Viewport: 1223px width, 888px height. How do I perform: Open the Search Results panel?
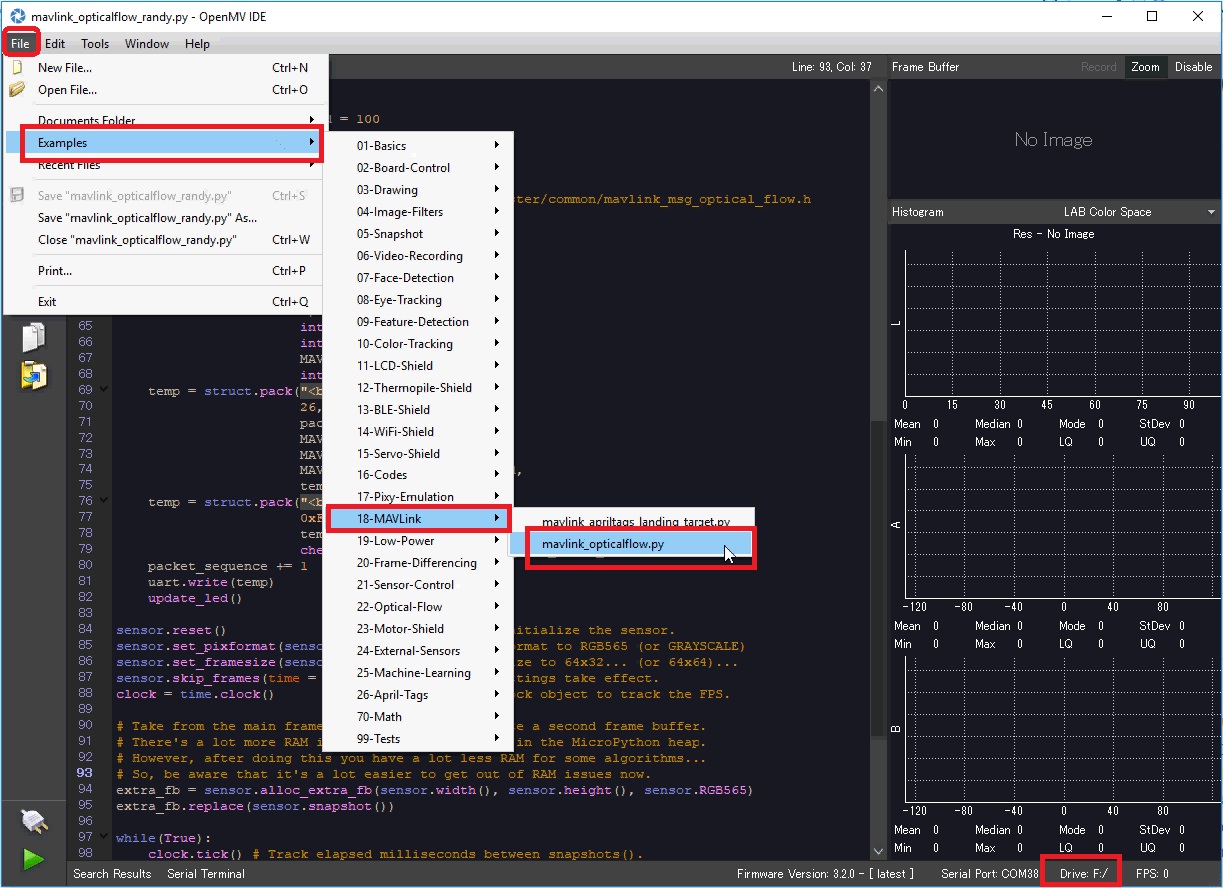pos(112,874)
